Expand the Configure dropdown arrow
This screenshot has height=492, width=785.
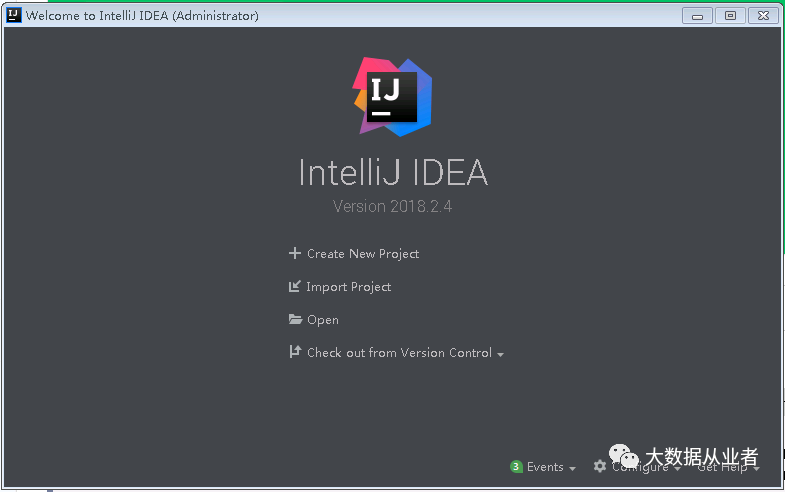tap(677, 468)
